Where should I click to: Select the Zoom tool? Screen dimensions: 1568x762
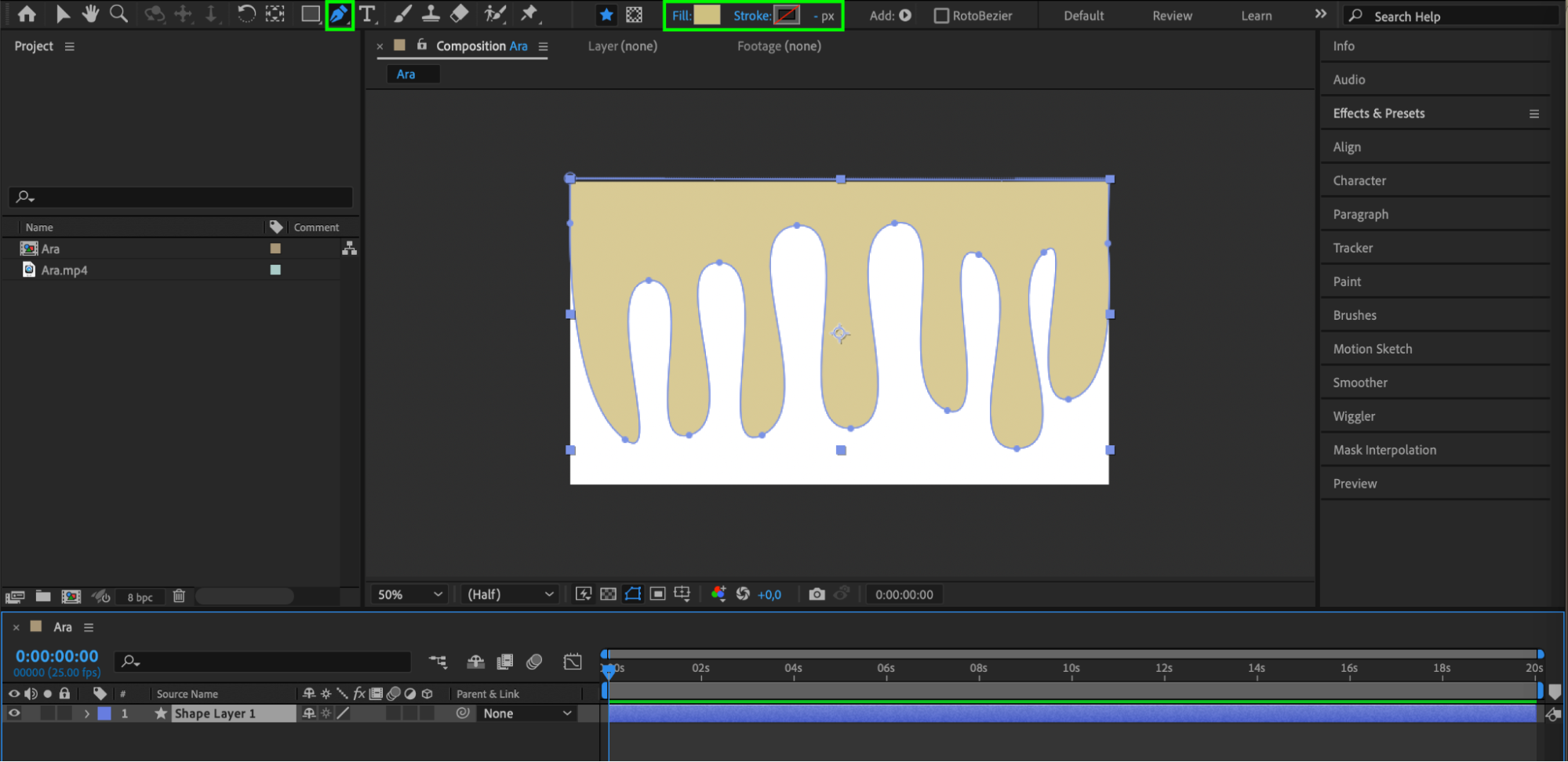(118, 14)
